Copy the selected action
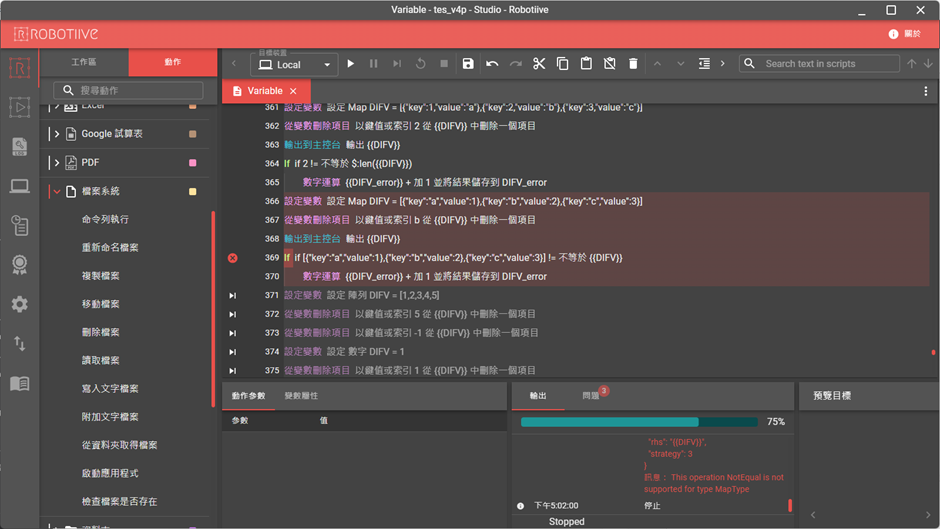Image resolution: width=940 pixels, height=529 pixels. (562, 64)
